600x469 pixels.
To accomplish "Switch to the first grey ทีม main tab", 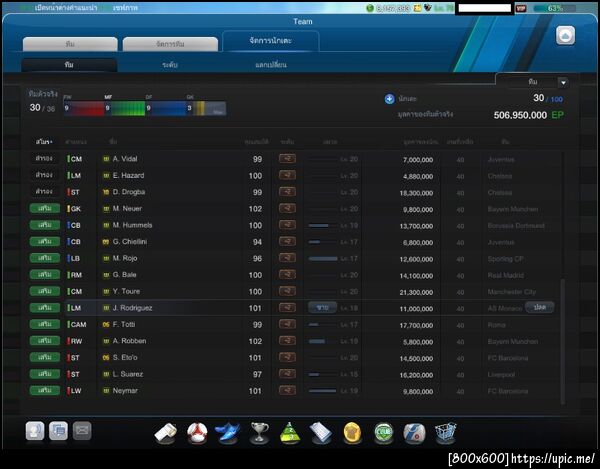I will (x=70, y=44).
